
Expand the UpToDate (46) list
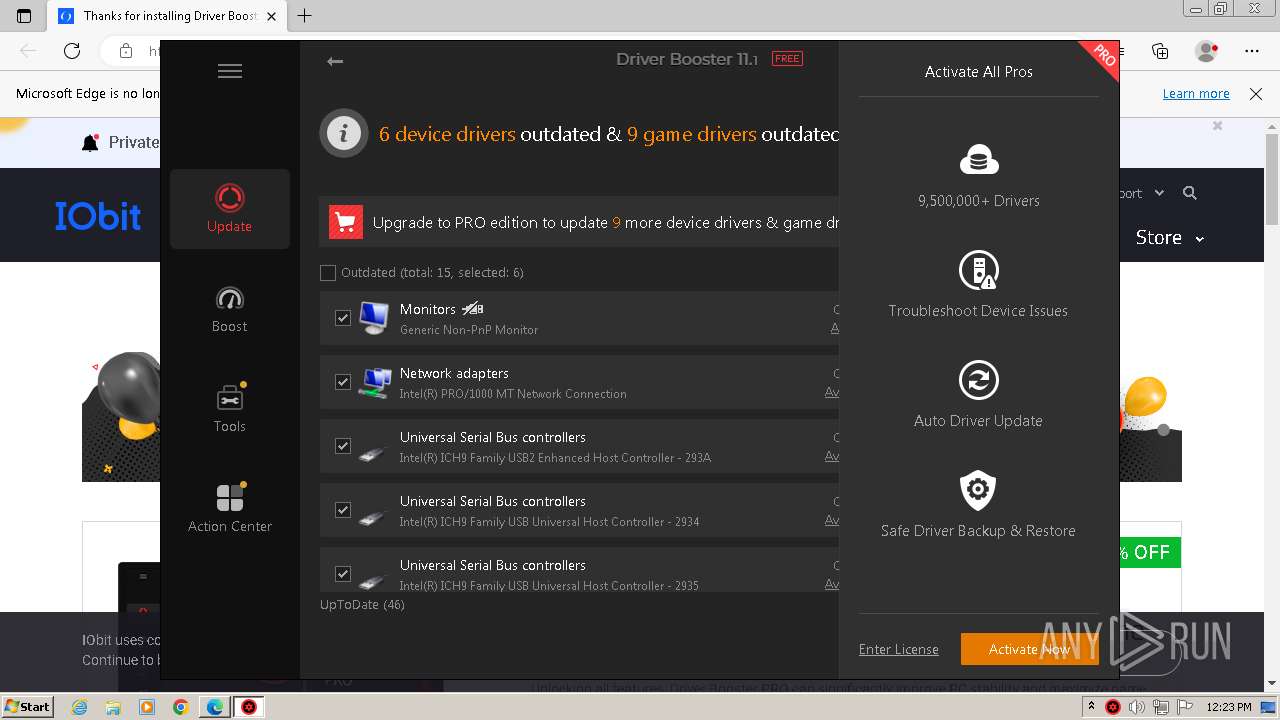point(362,605)
